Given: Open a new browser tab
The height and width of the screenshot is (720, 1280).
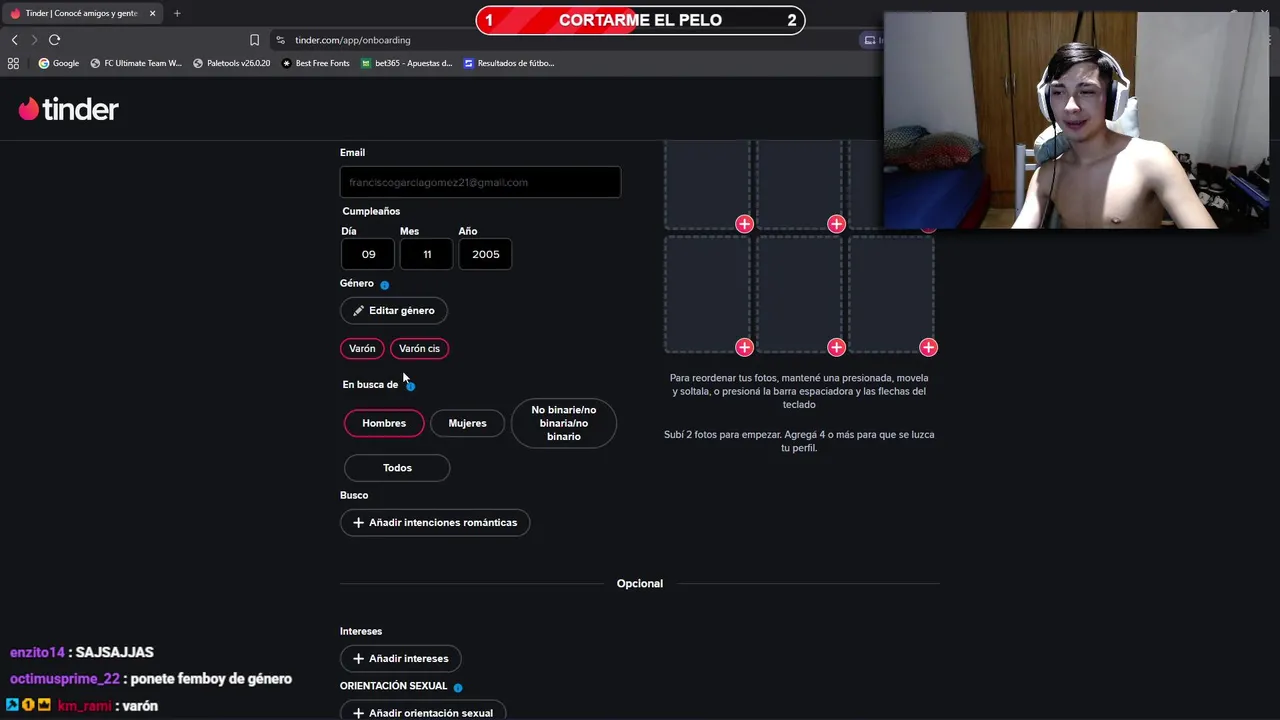Looking at the screenshot, I should coord(177,13).
